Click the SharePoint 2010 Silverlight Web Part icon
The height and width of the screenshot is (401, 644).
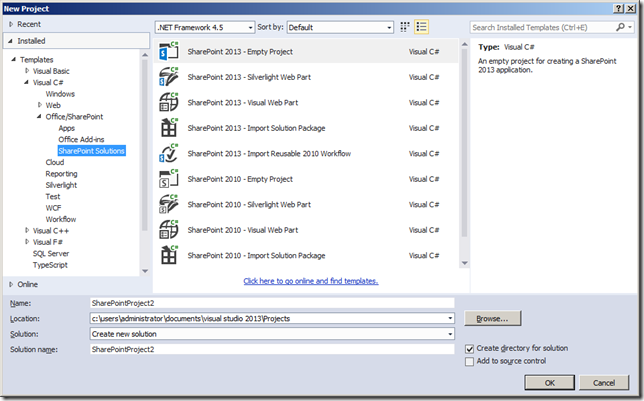click(x=168, y=204)
